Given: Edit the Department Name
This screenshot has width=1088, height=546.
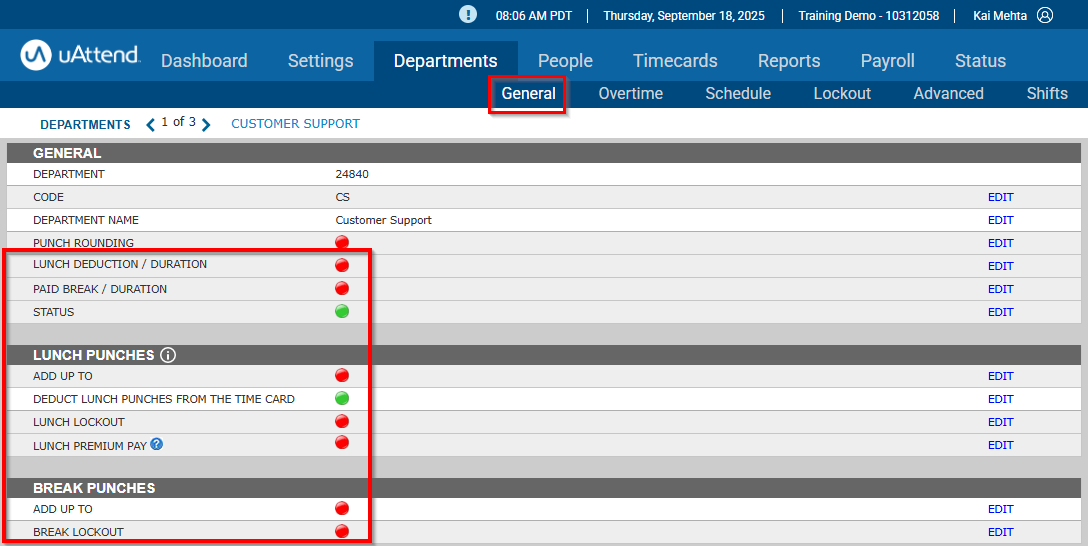Looking at the screenshot, I should pyautogui.click(x=1001, y=220).
